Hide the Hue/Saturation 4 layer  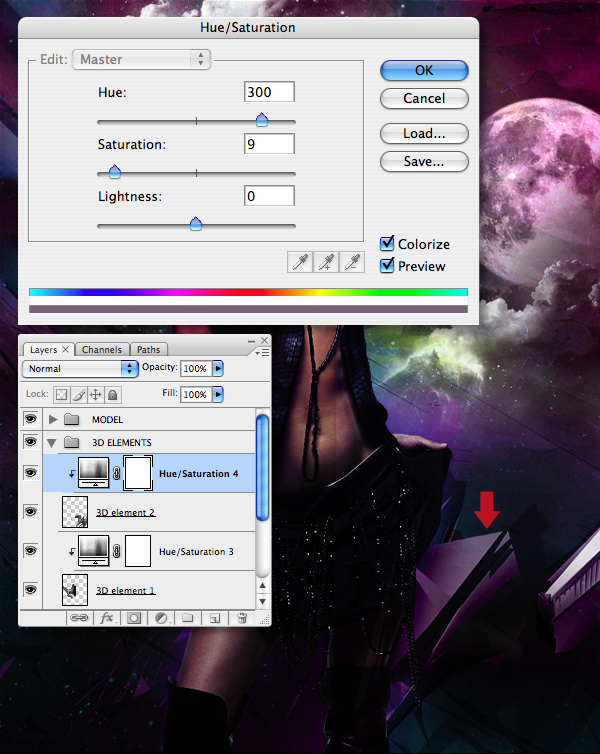[x=30, y=473]
